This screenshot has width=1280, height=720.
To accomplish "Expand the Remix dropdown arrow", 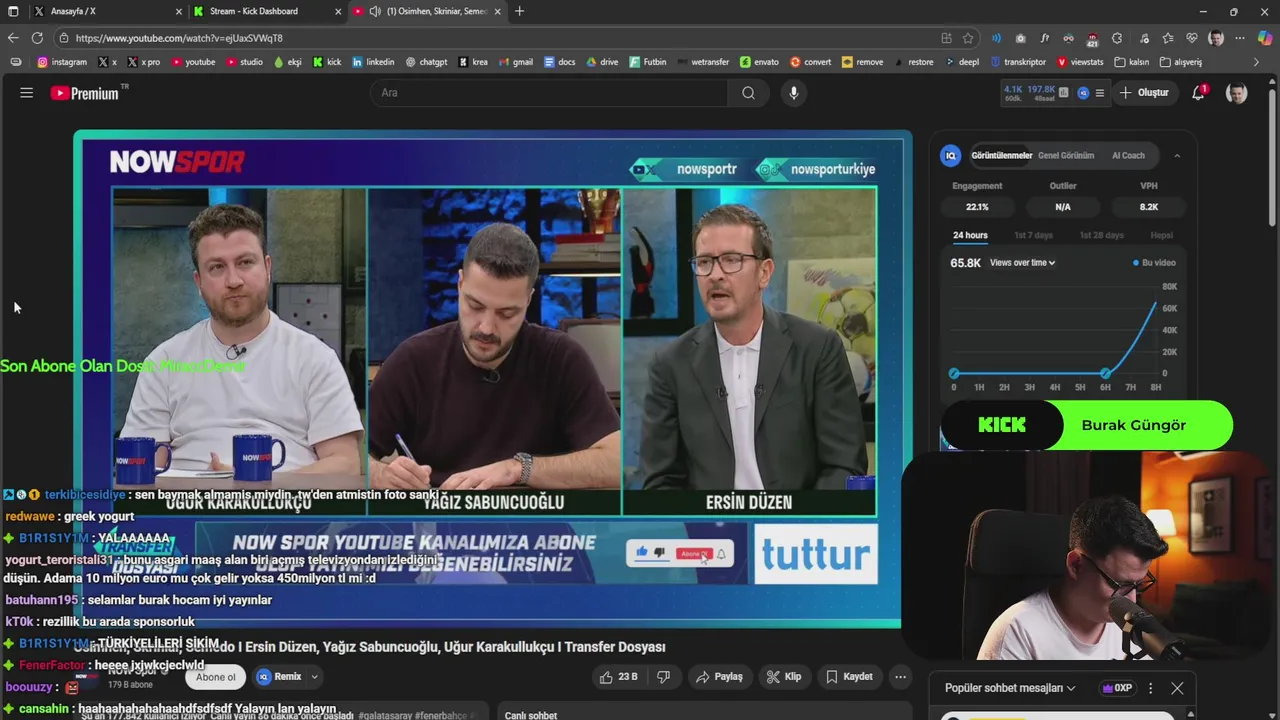I will pyautogui.click(x=314, y=677).
